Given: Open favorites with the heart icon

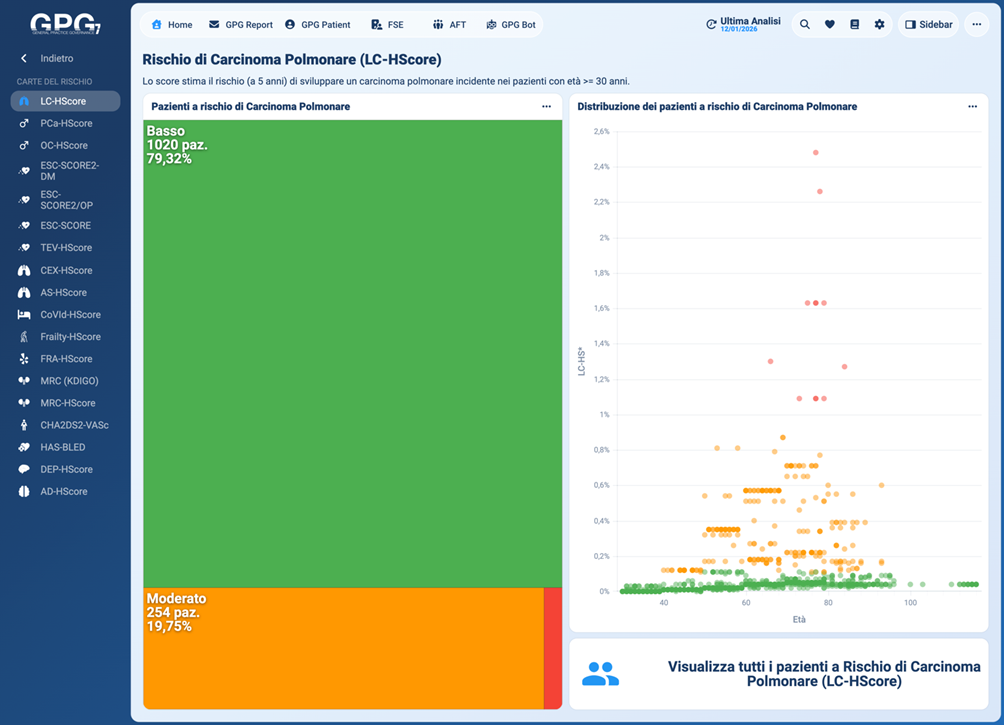Looking at the screenshot, I should 829,25.
